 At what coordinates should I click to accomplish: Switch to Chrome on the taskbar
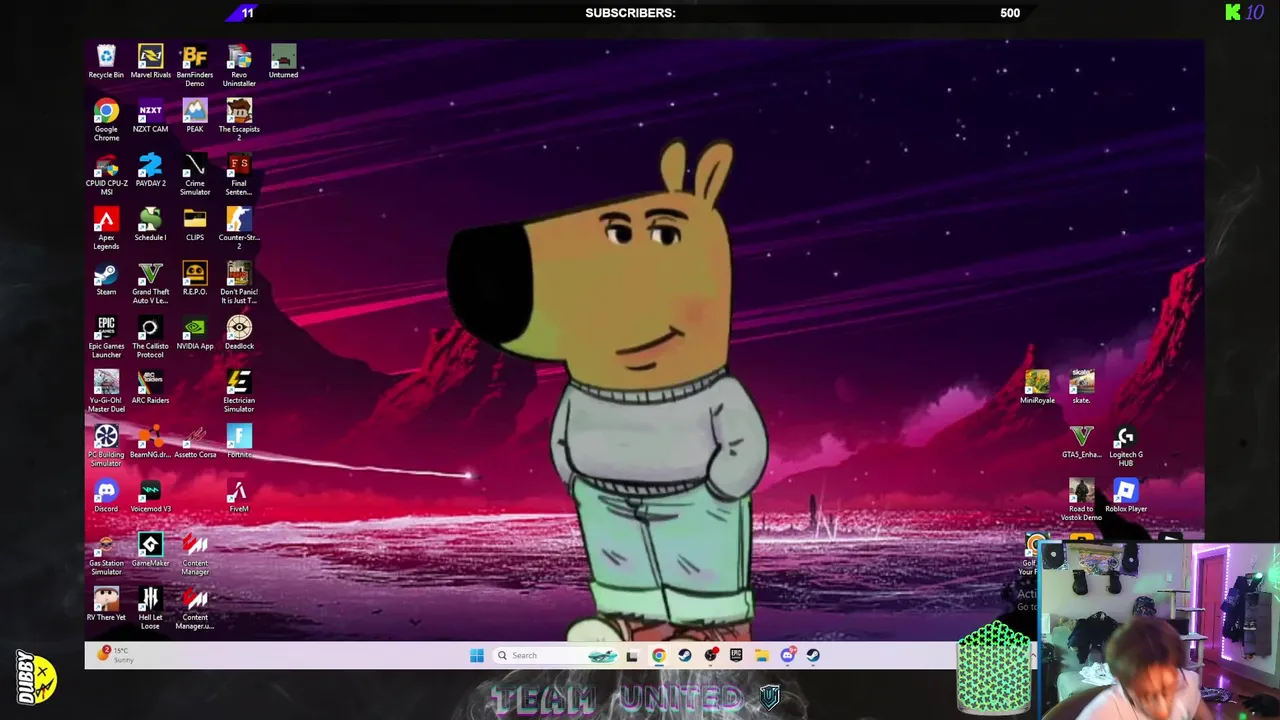(659, 656)
